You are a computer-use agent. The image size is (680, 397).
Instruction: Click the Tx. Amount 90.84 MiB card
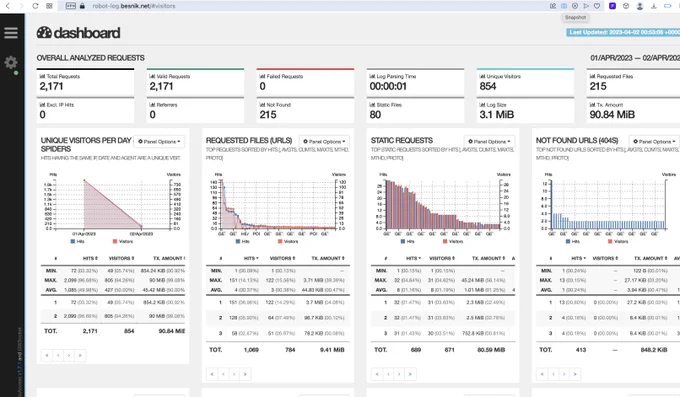633,111
